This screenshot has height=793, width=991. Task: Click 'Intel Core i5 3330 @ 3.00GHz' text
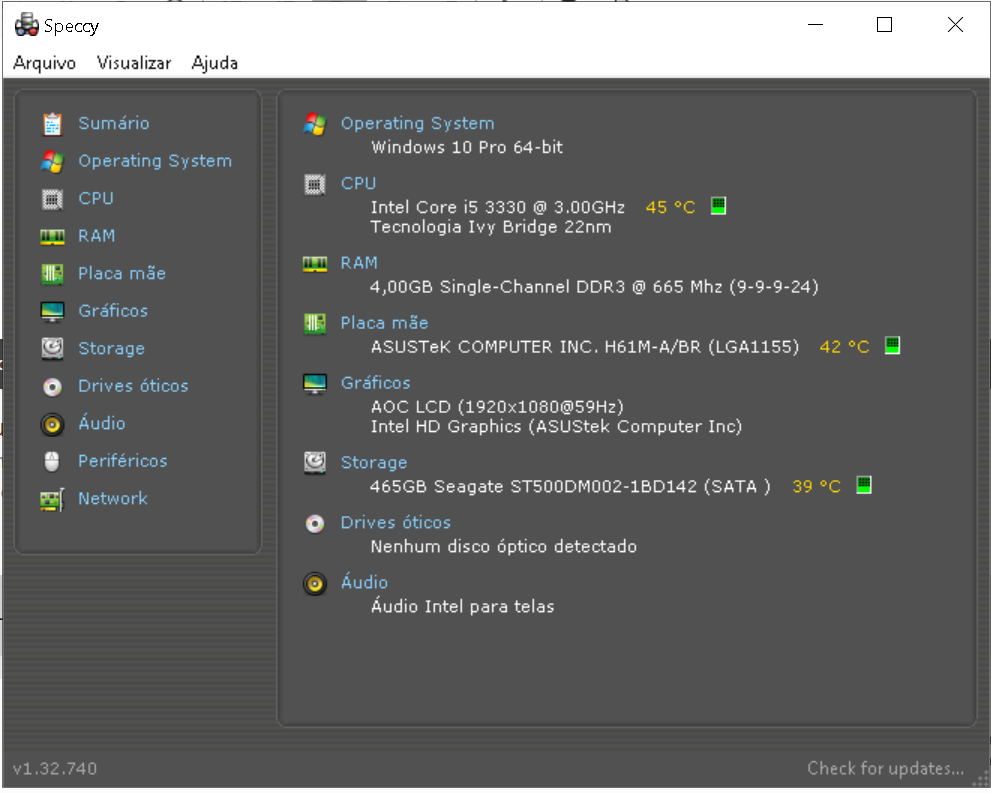(498, 207)
